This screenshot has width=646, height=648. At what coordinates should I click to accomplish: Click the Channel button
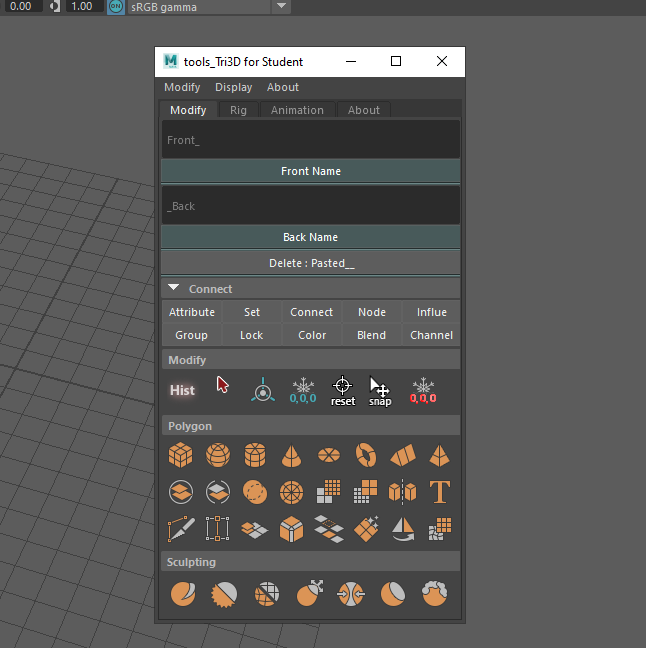click(431, 335)
